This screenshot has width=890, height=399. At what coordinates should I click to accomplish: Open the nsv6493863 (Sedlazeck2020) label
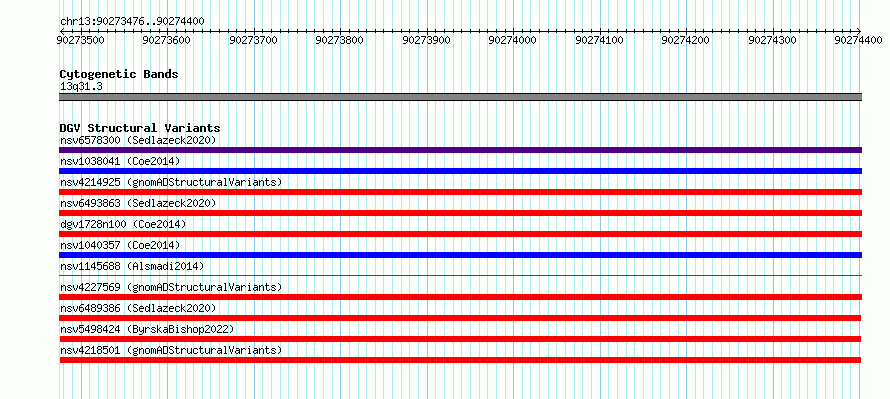pos(138,203)
